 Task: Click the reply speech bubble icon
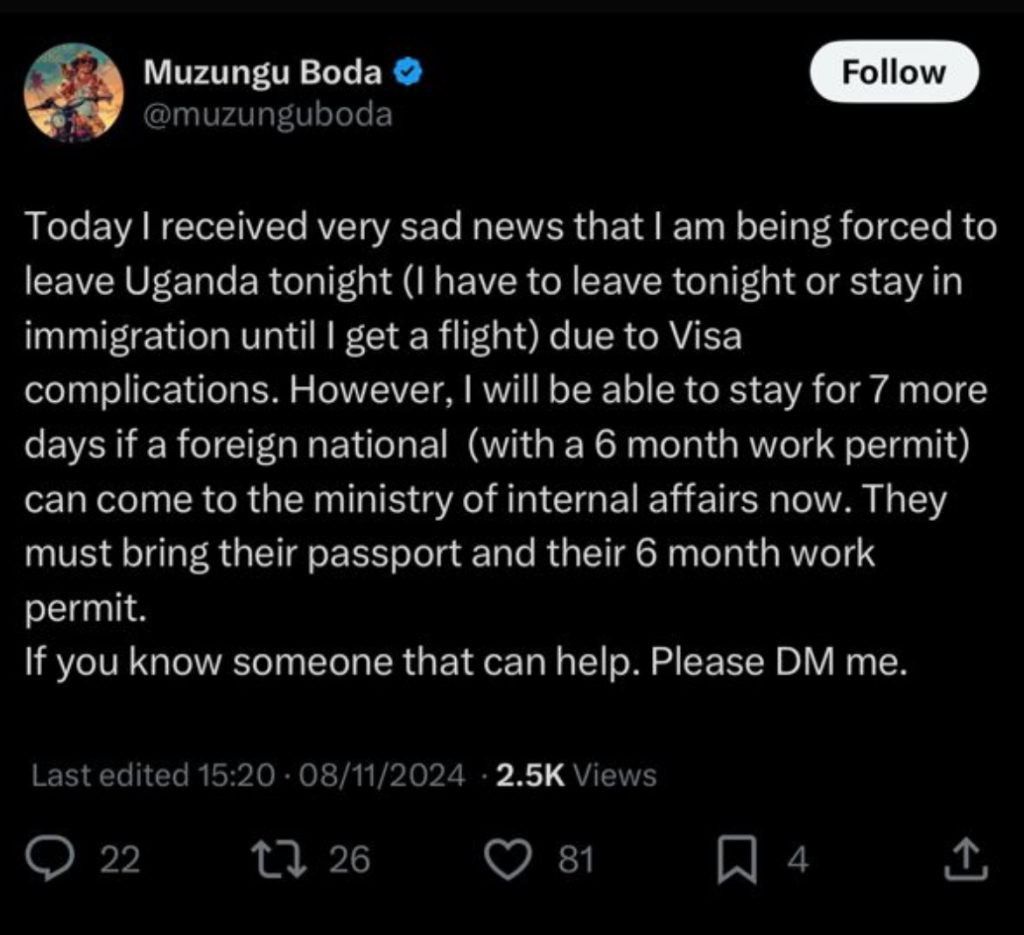click(70, 859)
